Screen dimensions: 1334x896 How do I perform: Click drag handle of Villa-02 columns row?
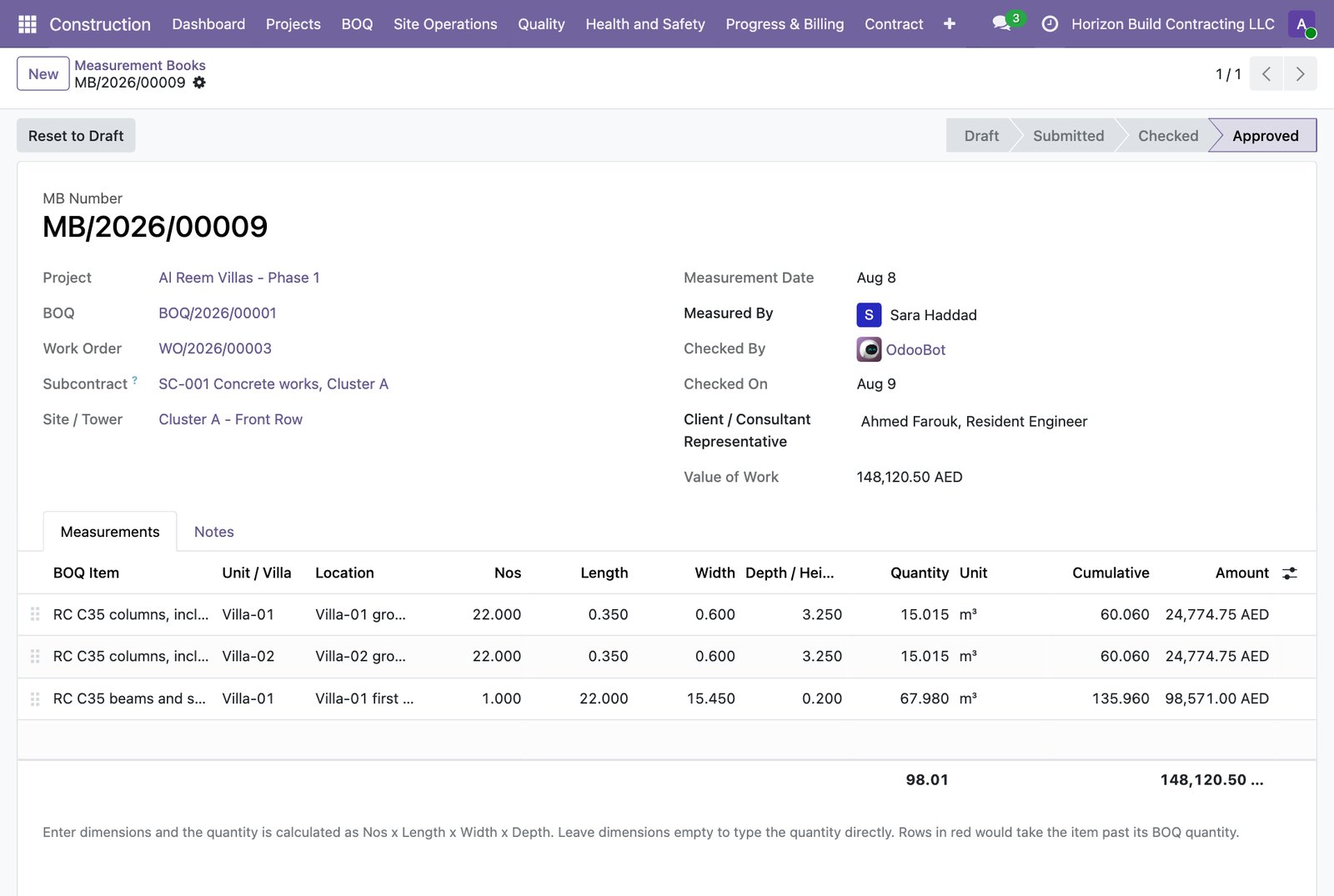pyautogui.click(x=35, y=657)
